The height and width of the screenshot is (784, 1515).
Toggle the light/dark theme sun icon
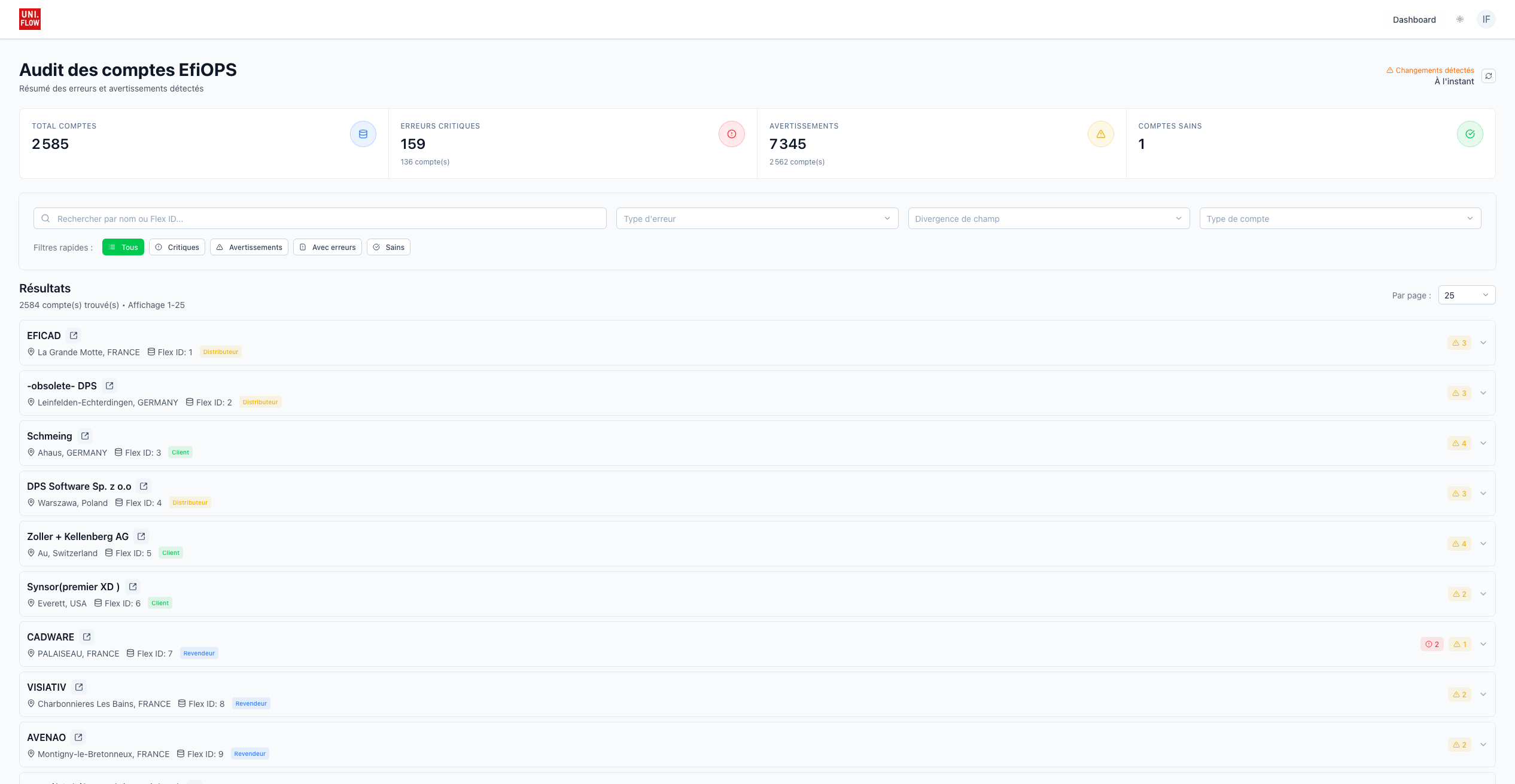click(x=1460, y=20)
